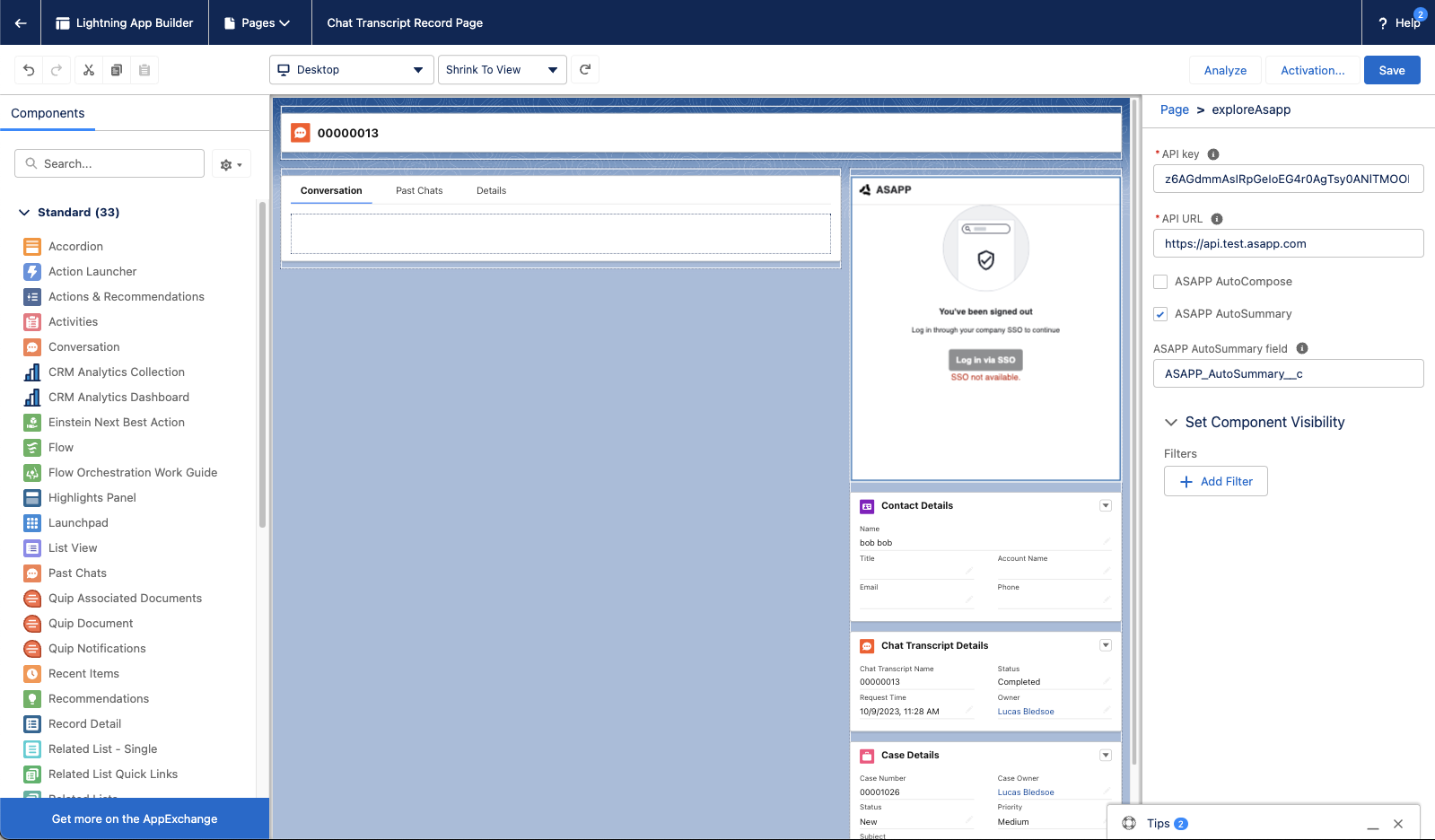
Task: Open the Shrink To View dropdown
Action: click(502, 70)
